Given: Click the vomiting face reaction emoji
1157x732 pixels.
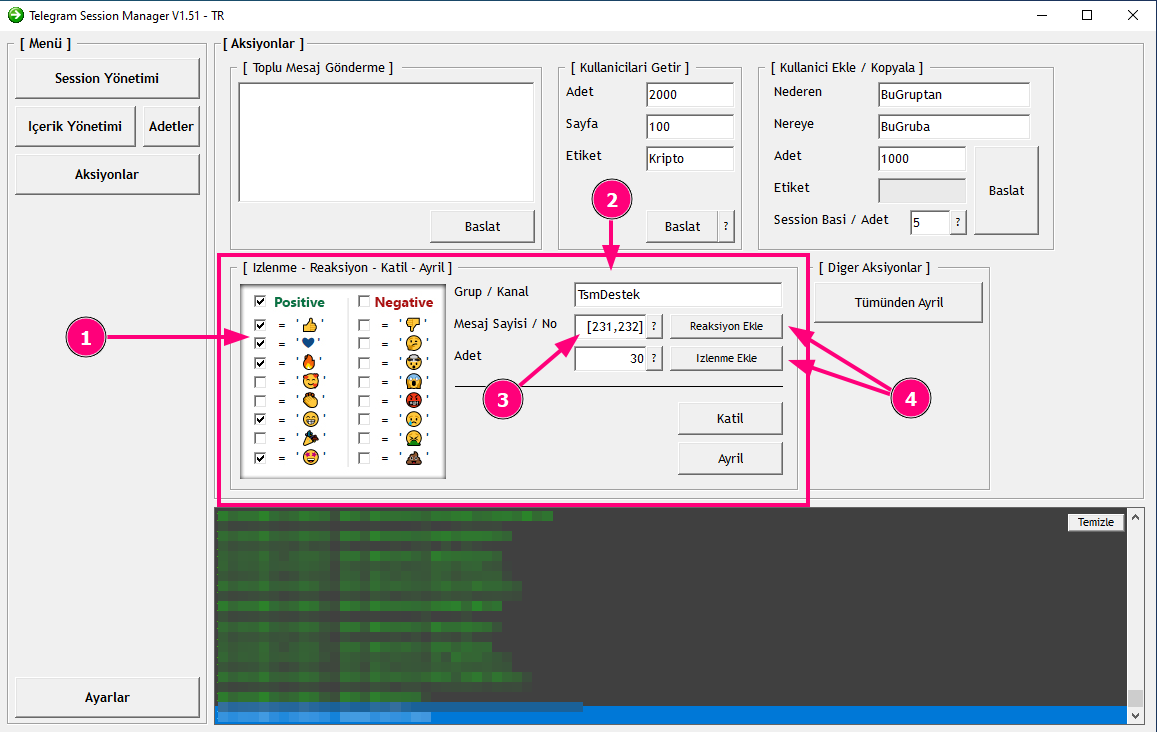Looking at the screenshot, I should [x=414, y=438].
